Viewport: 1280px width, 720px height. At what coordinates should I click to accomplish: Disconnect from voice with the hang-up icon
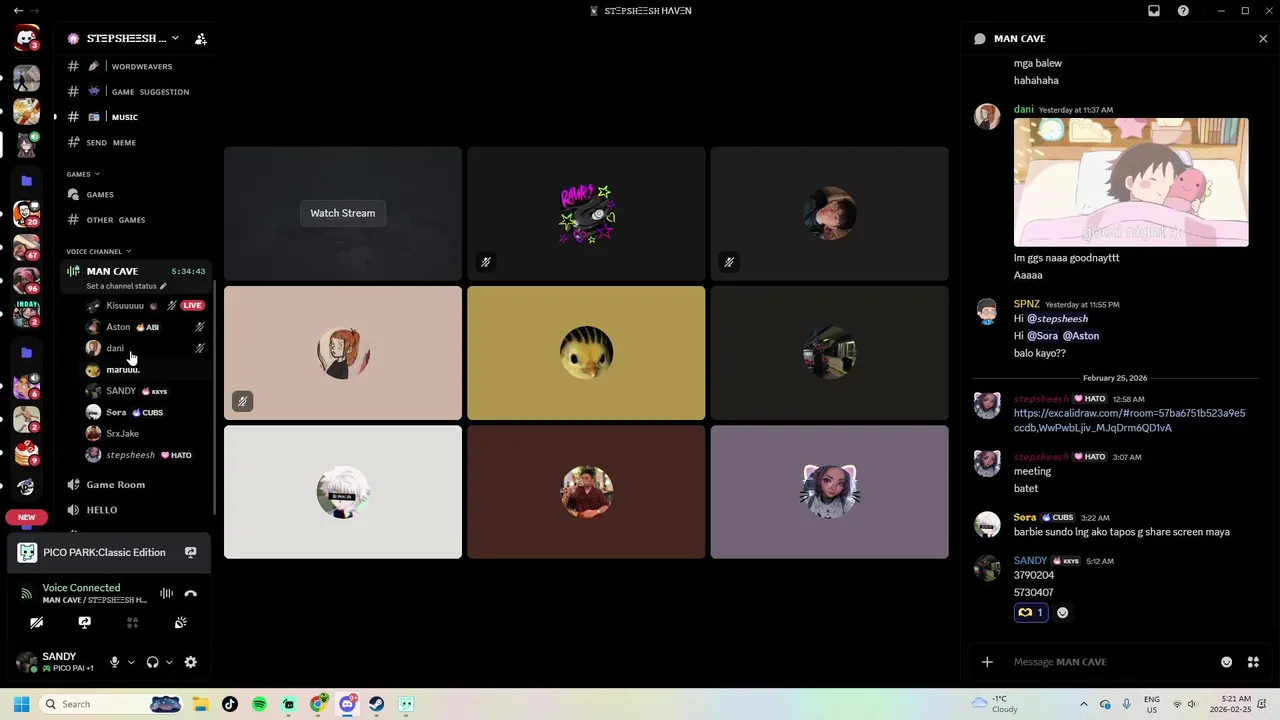point(190,593)
